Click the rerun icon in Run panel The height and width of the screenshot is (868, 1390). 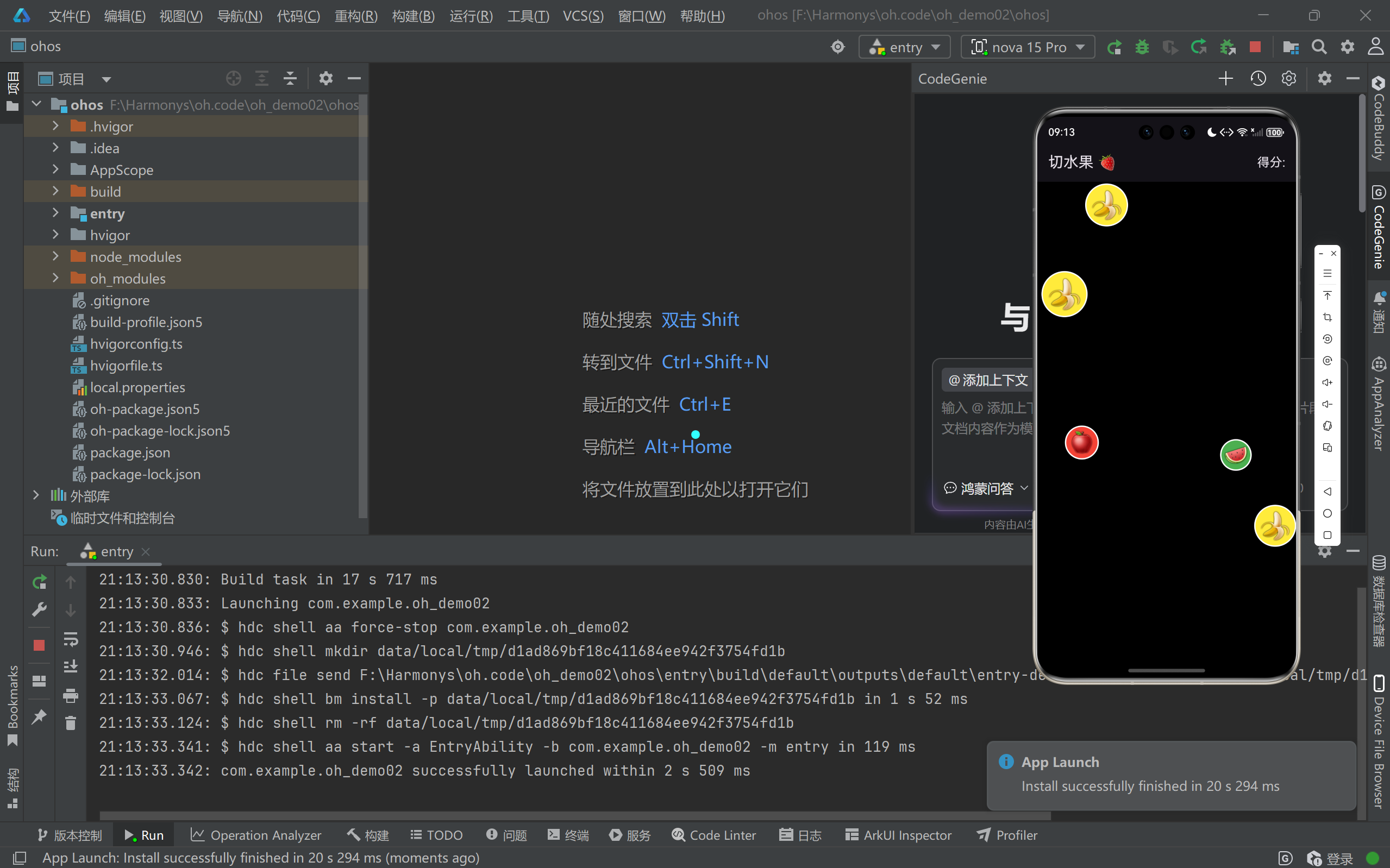point(39,582)
